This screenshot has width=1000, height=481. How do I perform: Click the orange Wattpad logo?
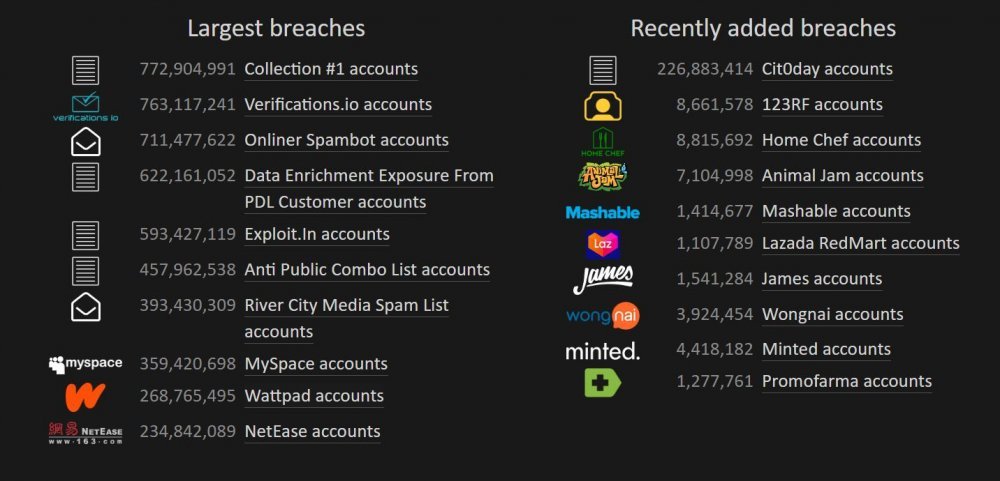(85, 397)
